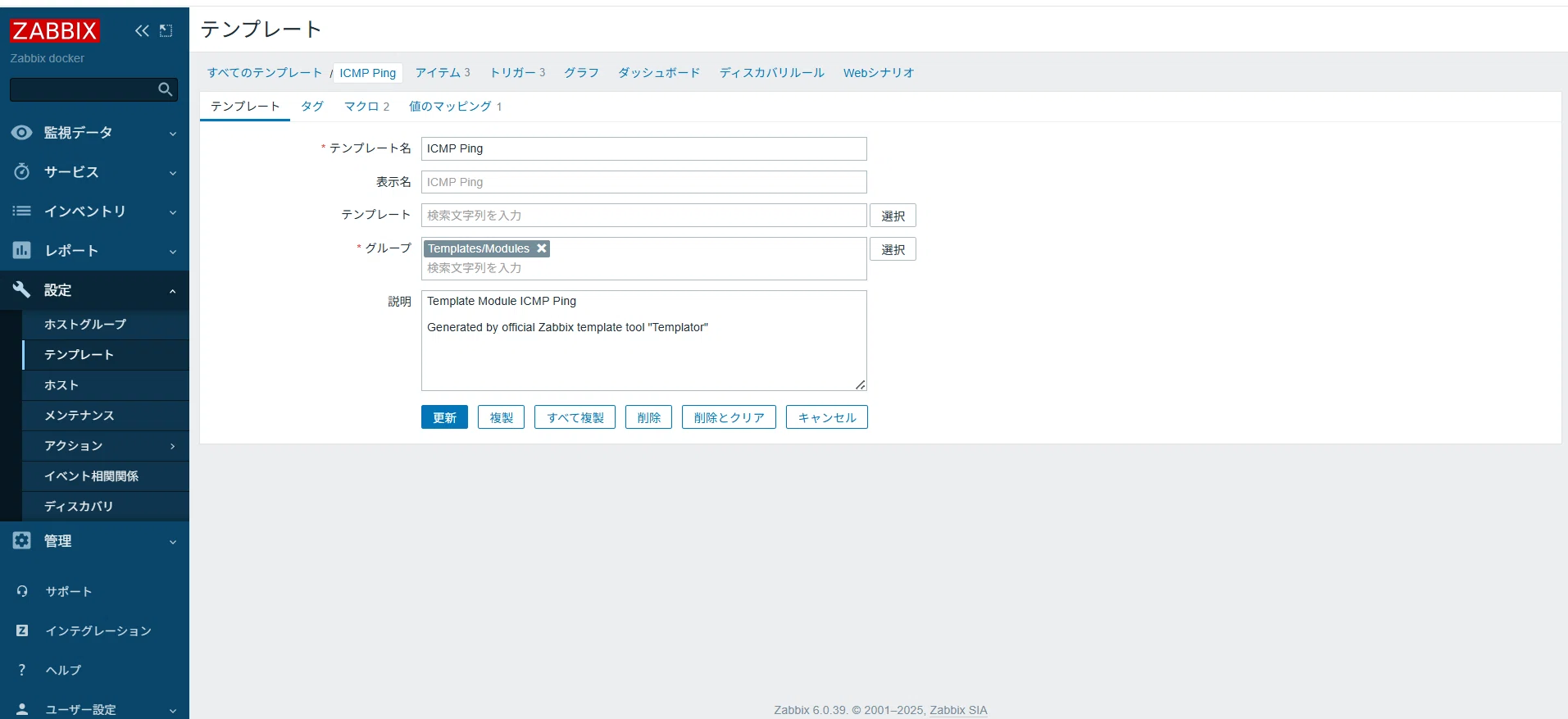The width and height of the screenshot is (1568, 719).
Task: Click the 削除とクリア button
Action: [x=729, y=417]
